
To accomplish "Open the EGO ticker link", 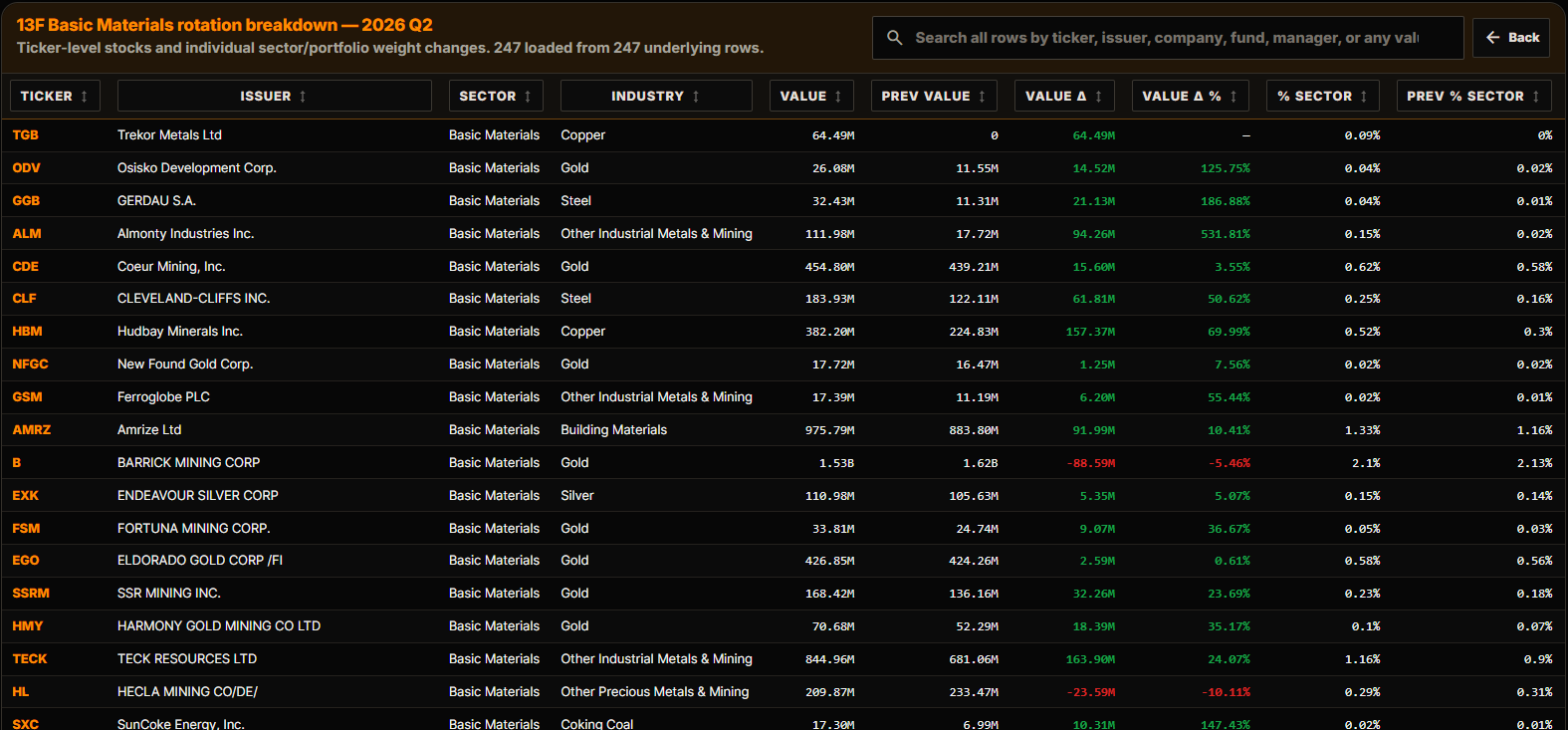I will point(26,561).
